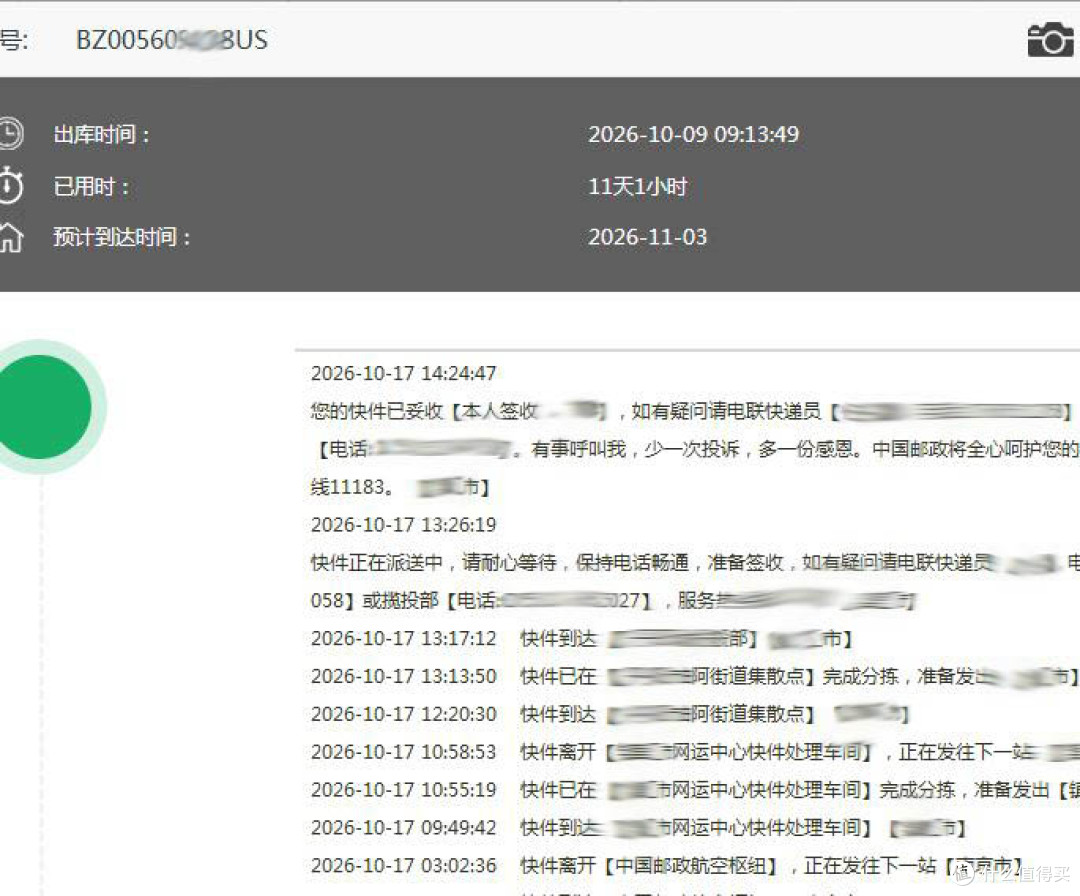Click the clock icon beside 出库时间
The width and height of the screenshot is (1080, 896).
[x=10, y=134]
